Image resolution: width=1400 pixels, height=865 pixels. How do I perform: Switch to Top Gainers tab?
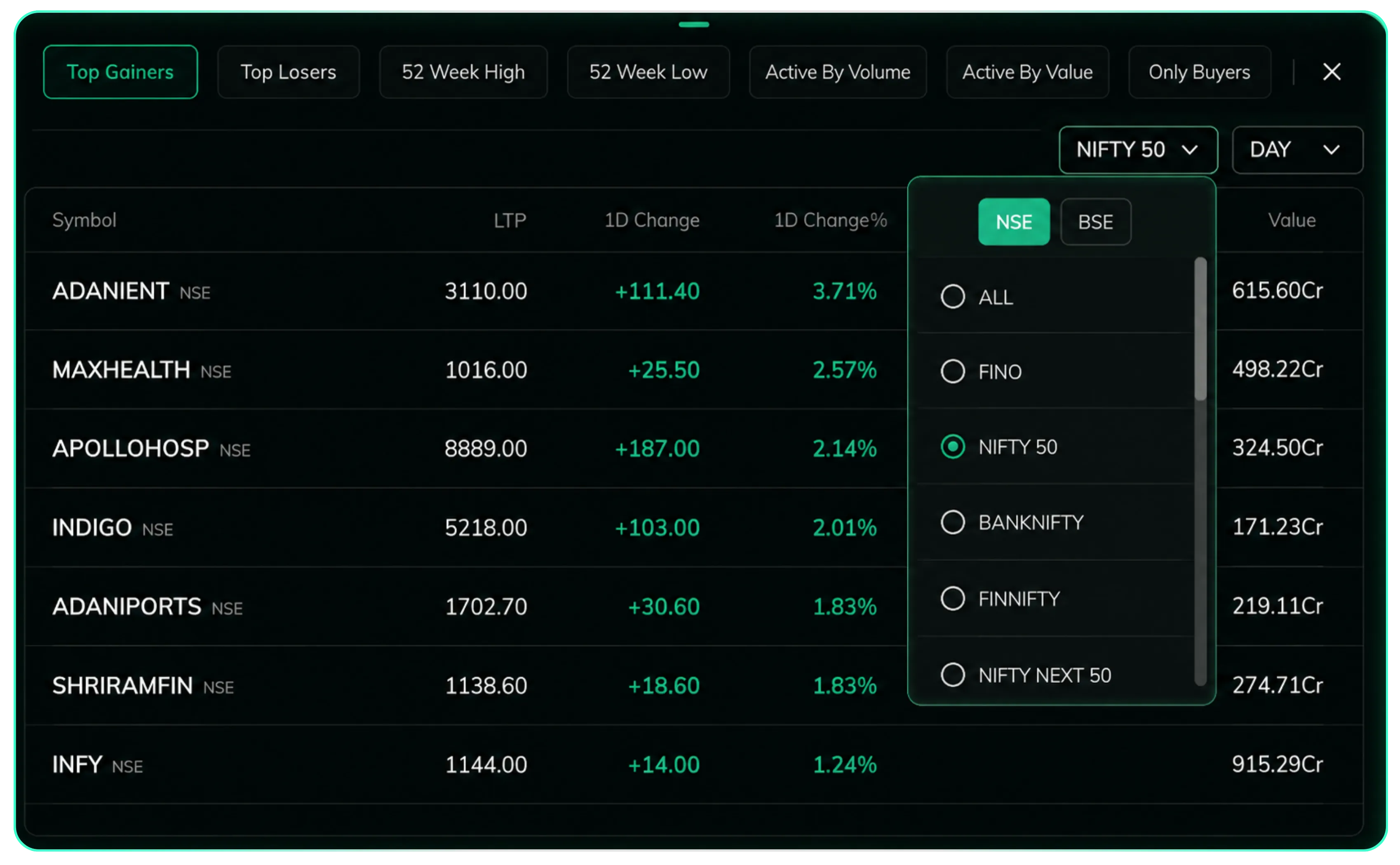point(120,72)
